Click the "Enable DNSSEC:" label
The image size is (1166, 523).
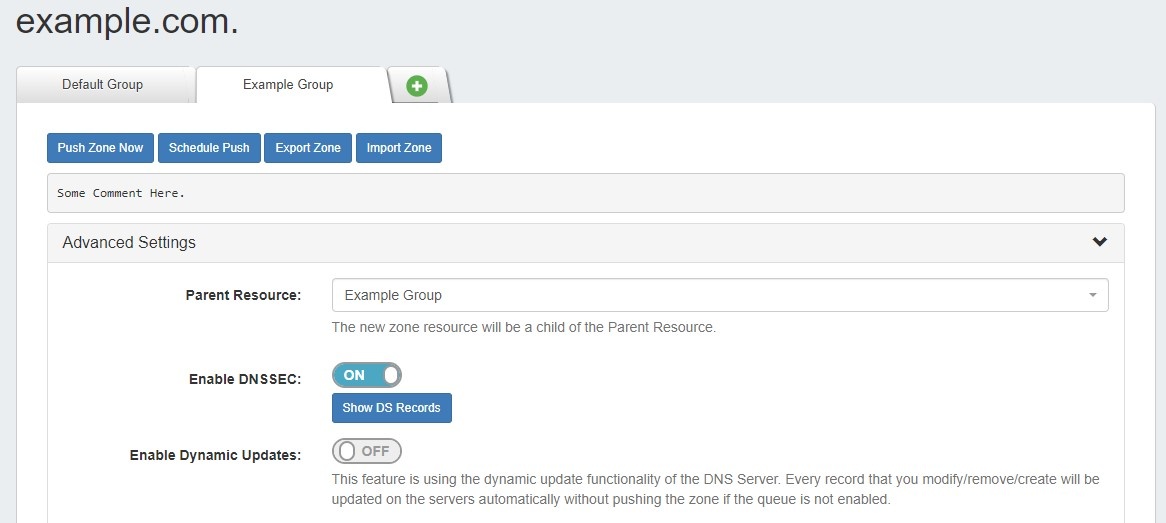[x=245, y=379]
